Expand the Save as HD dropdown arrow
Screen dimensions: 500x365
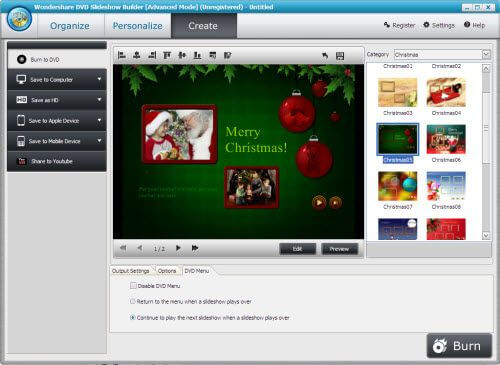pyautogui.click(x=99, y=100)
